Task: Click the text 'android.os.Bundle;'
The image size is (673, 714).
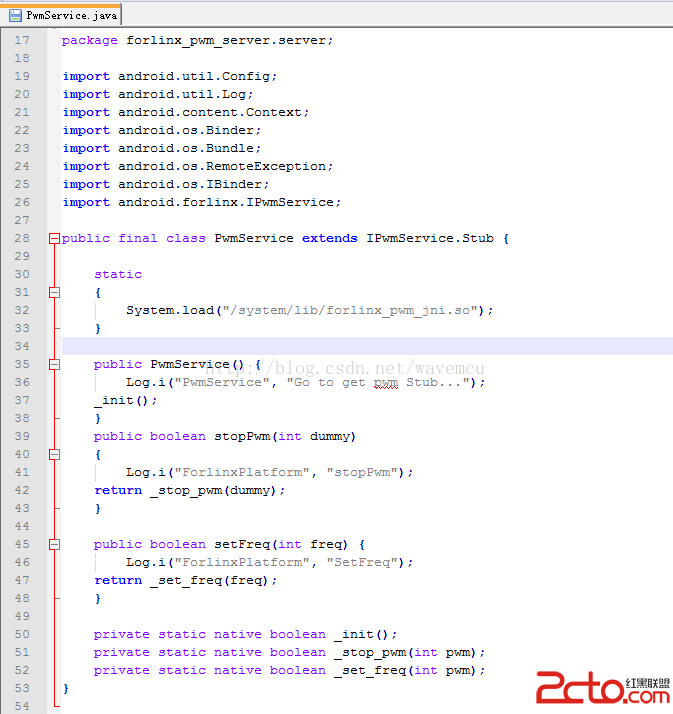Action: (189, 148)
